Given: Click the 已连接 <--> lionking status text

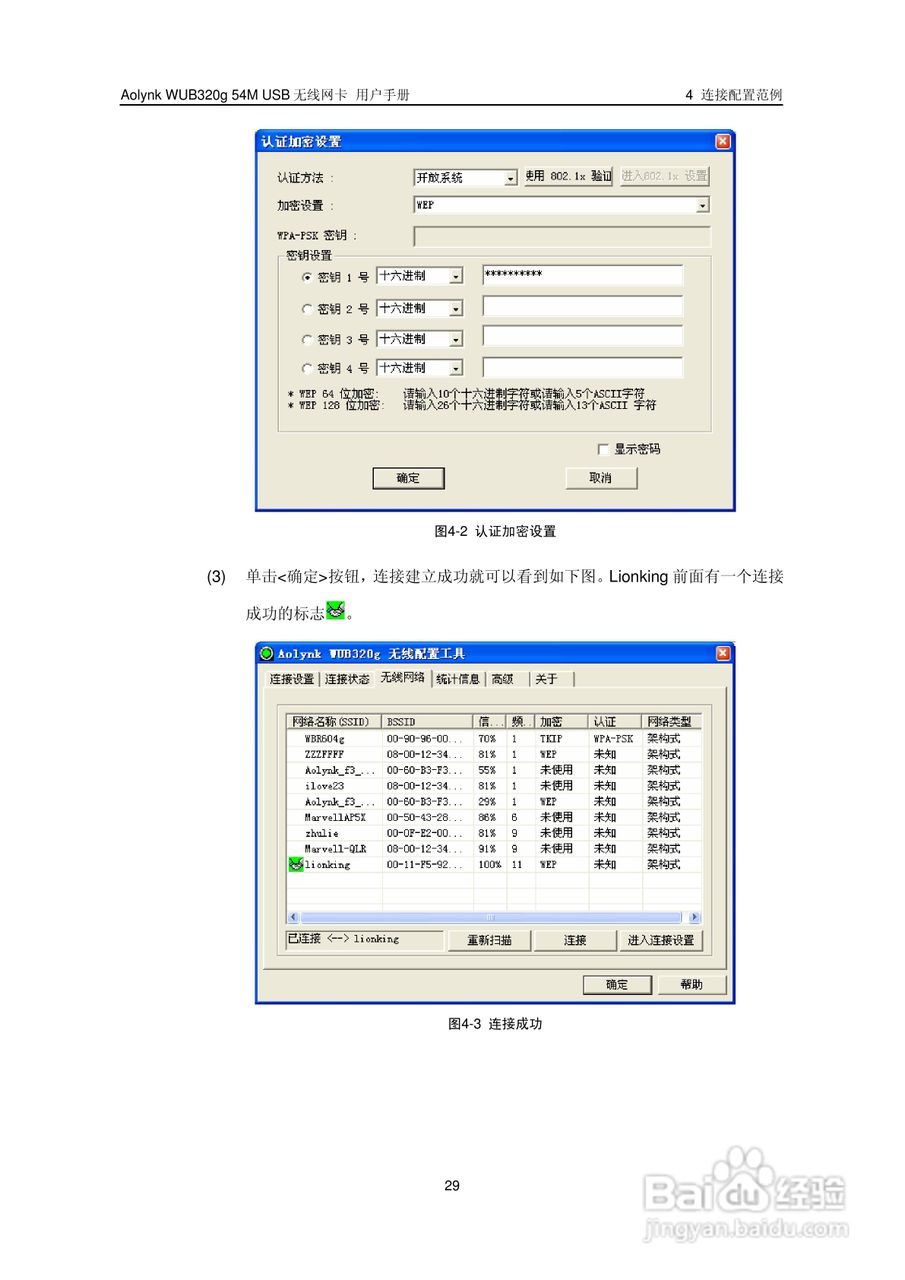Looking at the screenshot, I should point(343,939).
